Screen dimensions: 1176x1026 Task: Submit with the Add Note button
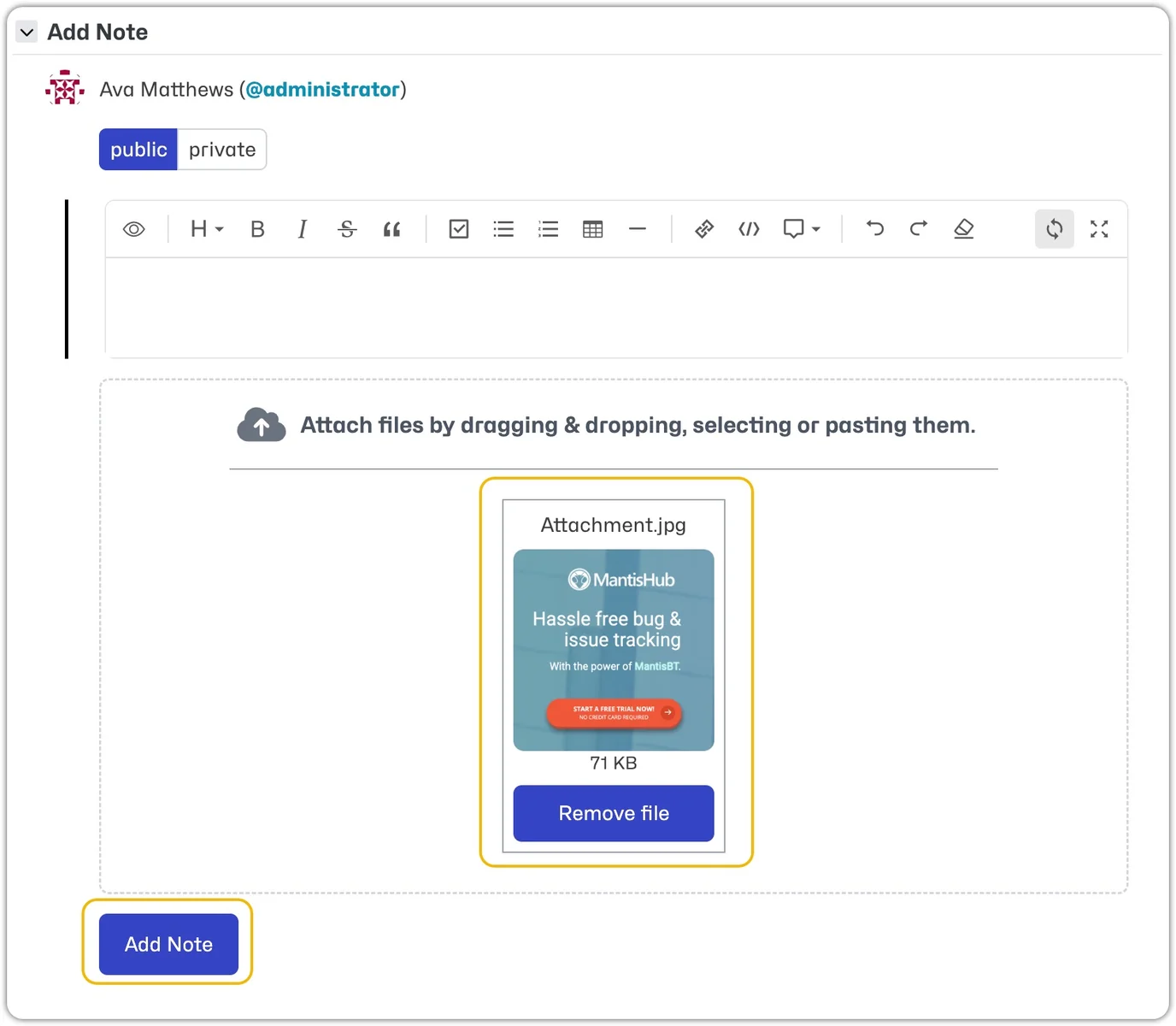(168, 944)
